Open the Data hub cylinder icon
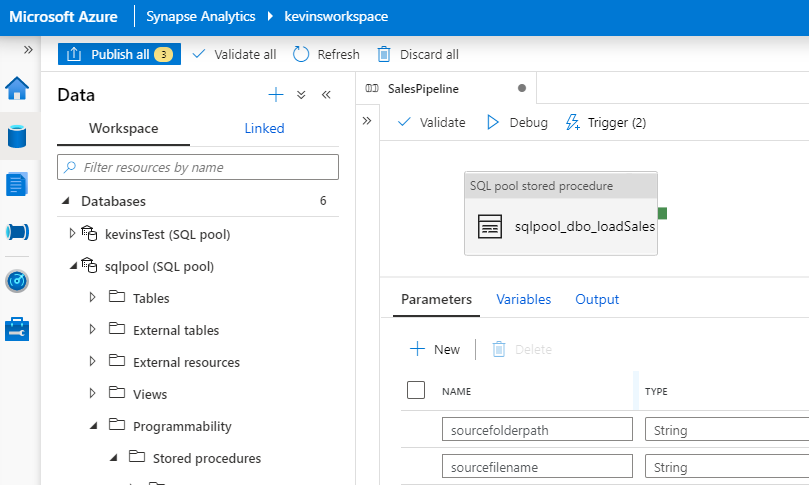The image size is (809, 485). [17, 136]
